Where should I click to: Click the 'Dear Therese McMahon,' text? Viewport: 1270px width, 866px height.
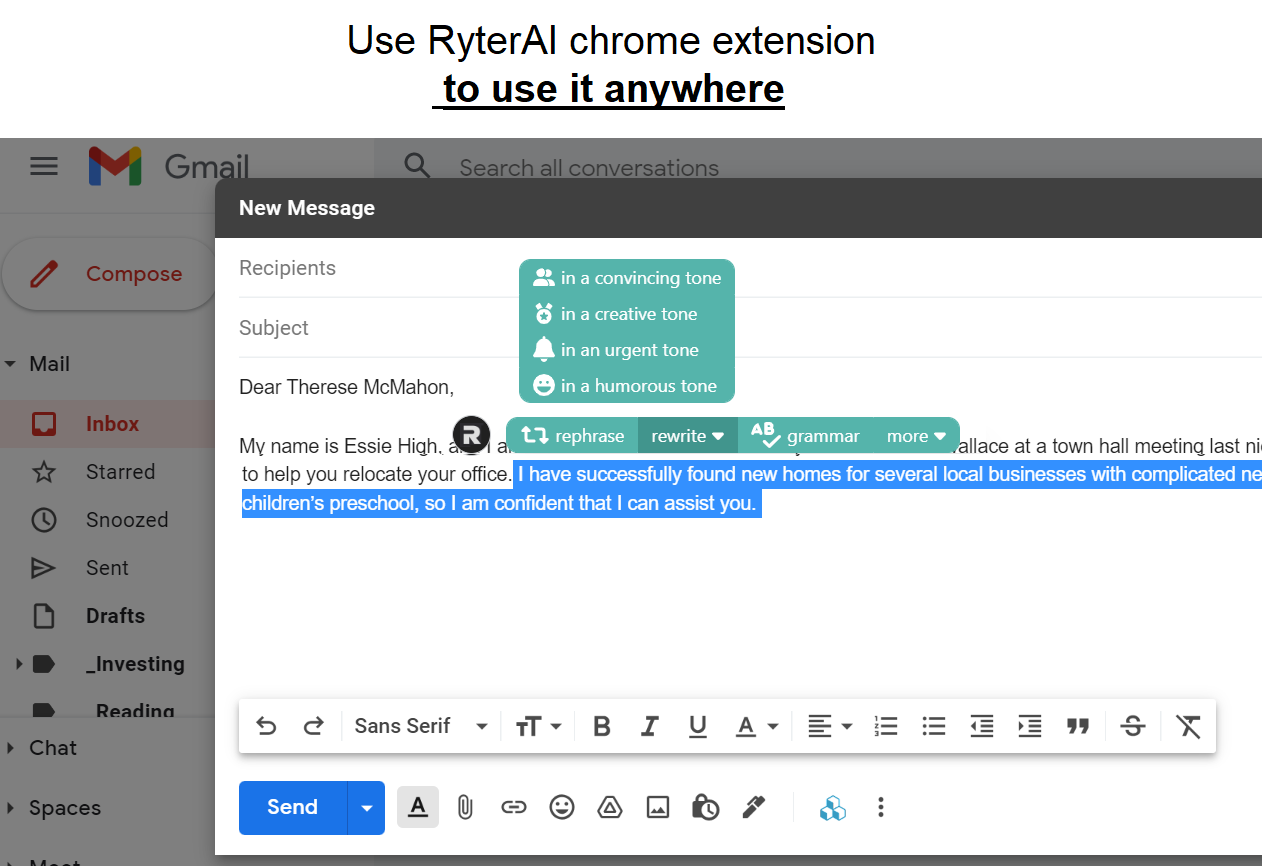tap(346, 387)
